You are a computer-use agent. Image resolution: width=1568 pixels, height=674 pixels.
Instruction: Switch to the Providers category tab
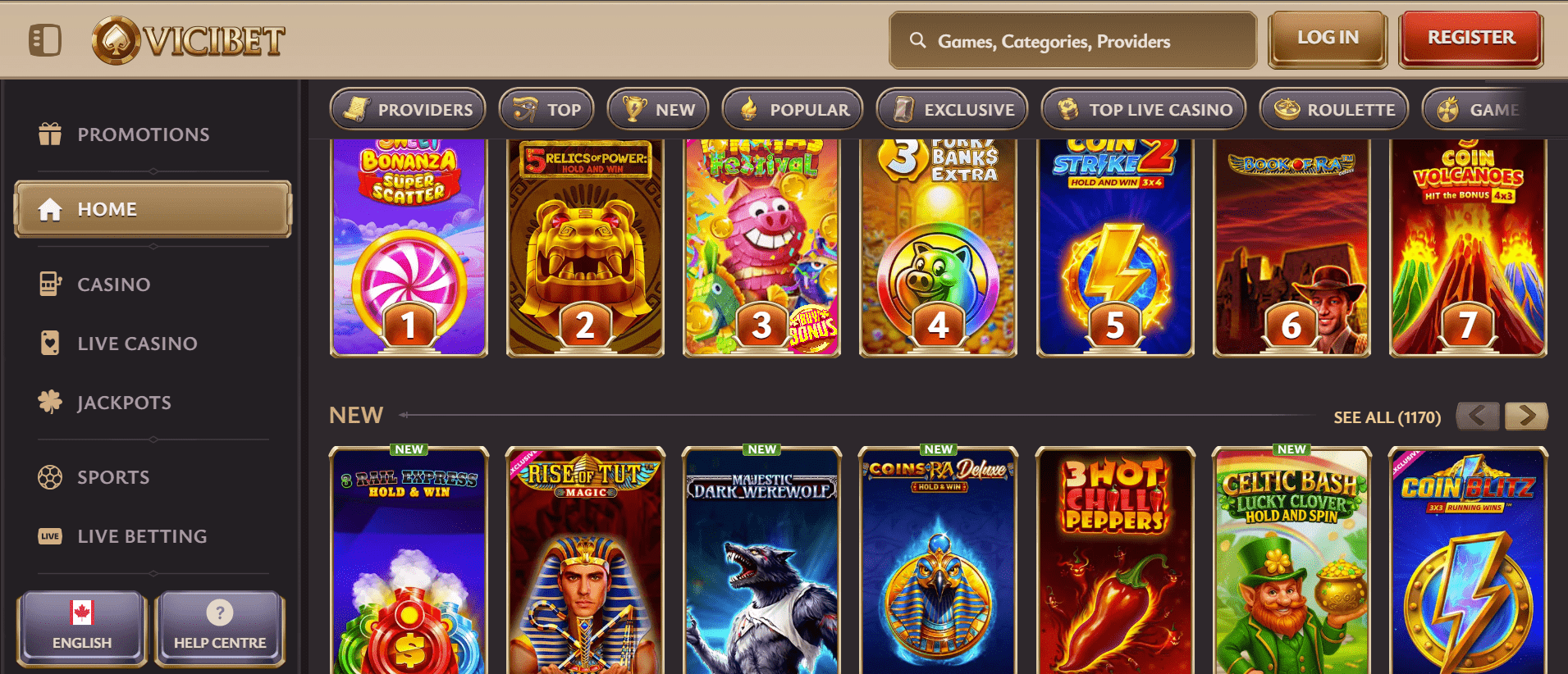[x=408, y=109]
